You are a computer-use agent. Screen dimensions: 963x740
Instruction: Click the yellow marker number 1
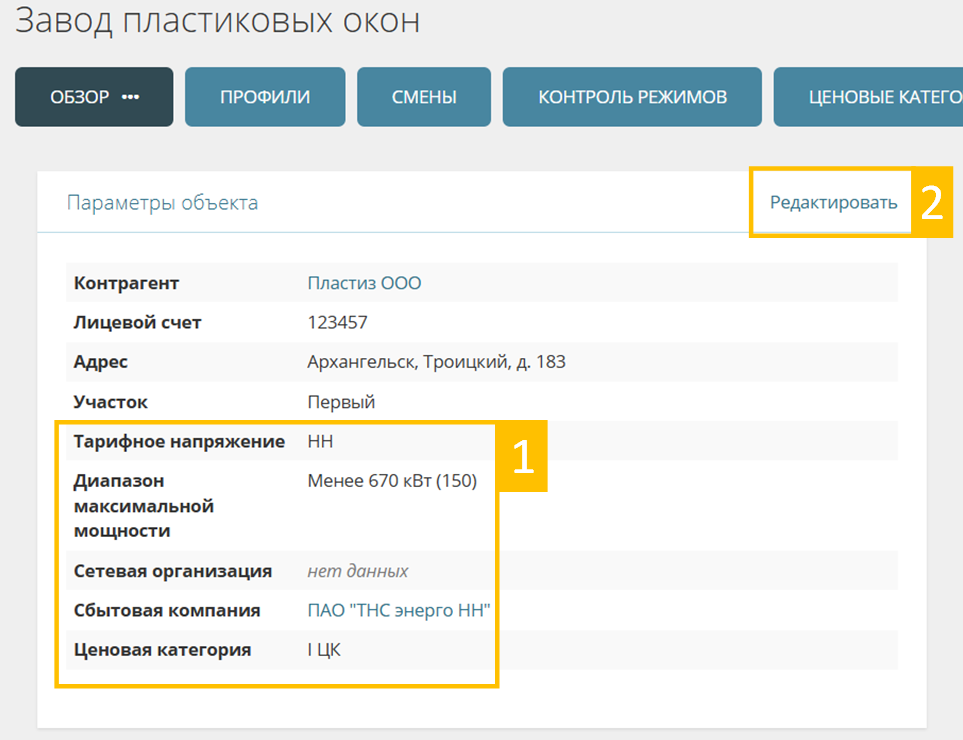point(523,457)
